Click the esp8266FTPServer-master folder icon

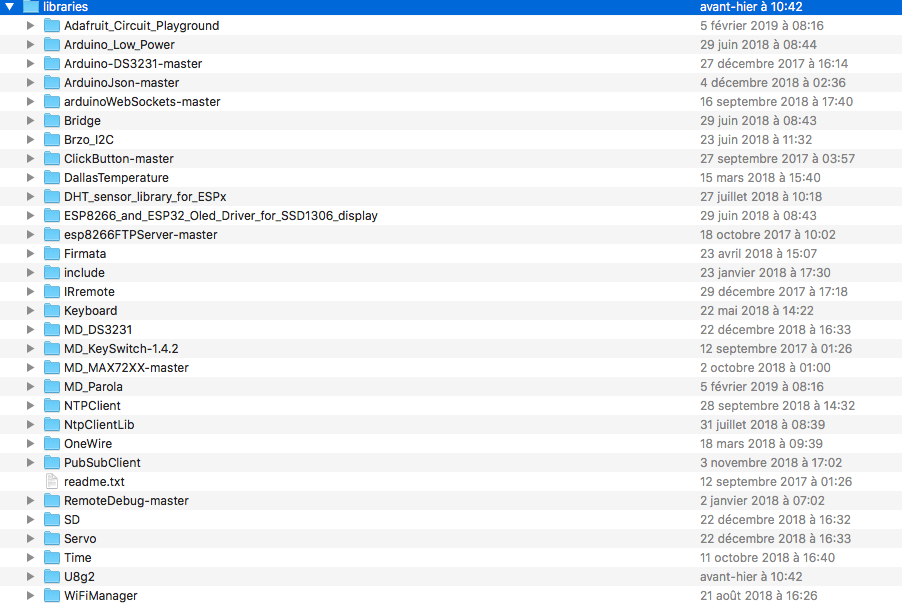coord(52,235)
